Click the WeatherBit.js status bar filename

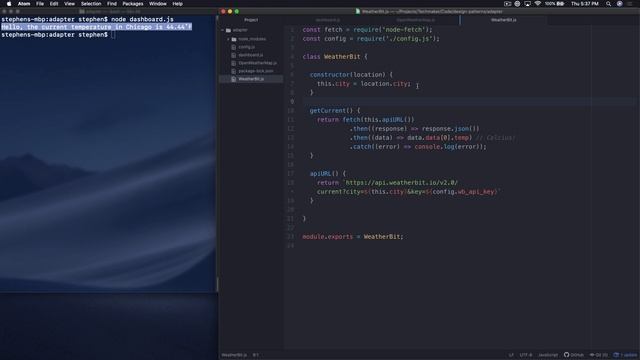234,355
